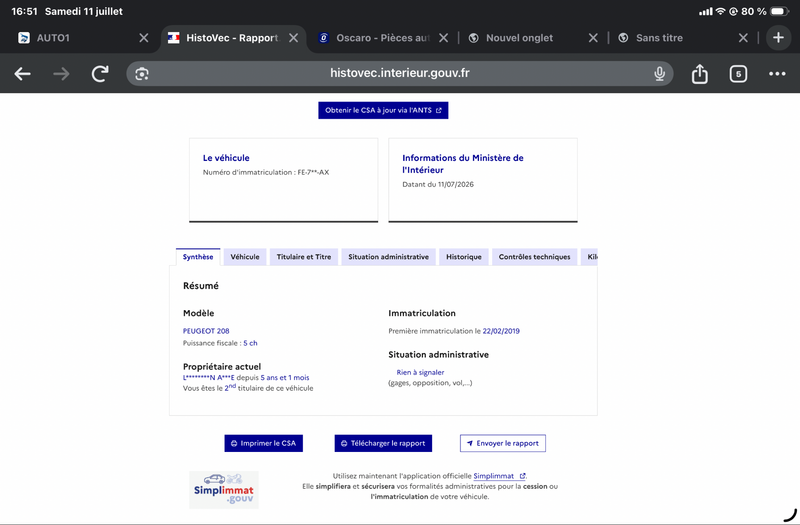Close the AUTO1 tab

click(x=144, y=38)
